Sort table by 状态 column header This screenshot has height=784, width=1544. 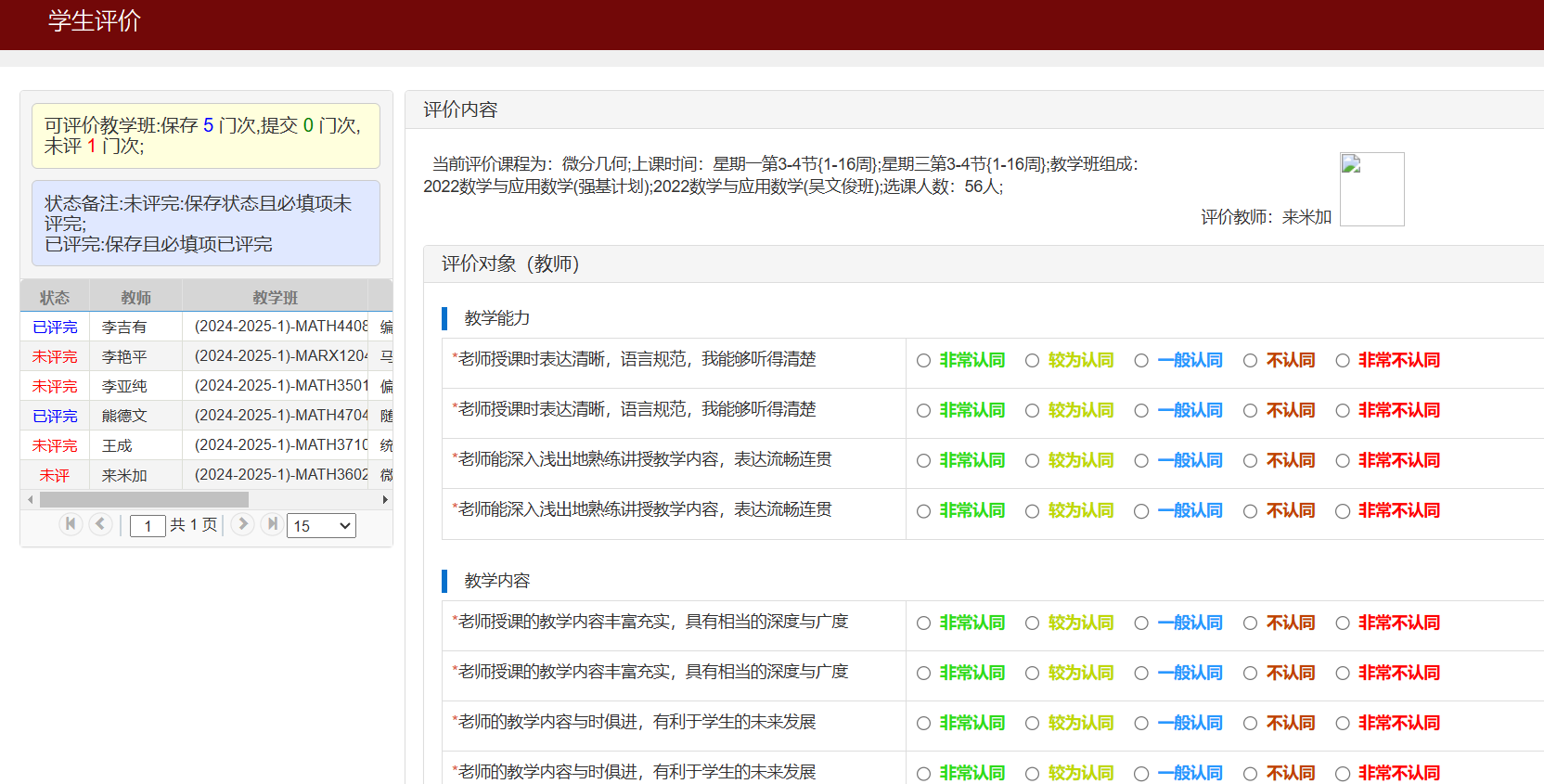pos(55,298)
